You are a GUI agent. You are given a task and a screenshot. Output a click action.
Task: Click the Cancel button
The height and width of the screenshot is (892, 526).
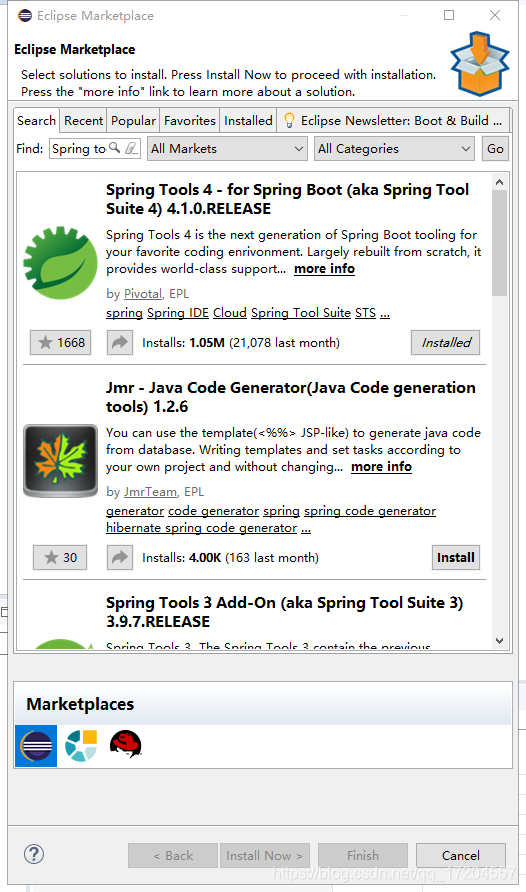(461, 856)
